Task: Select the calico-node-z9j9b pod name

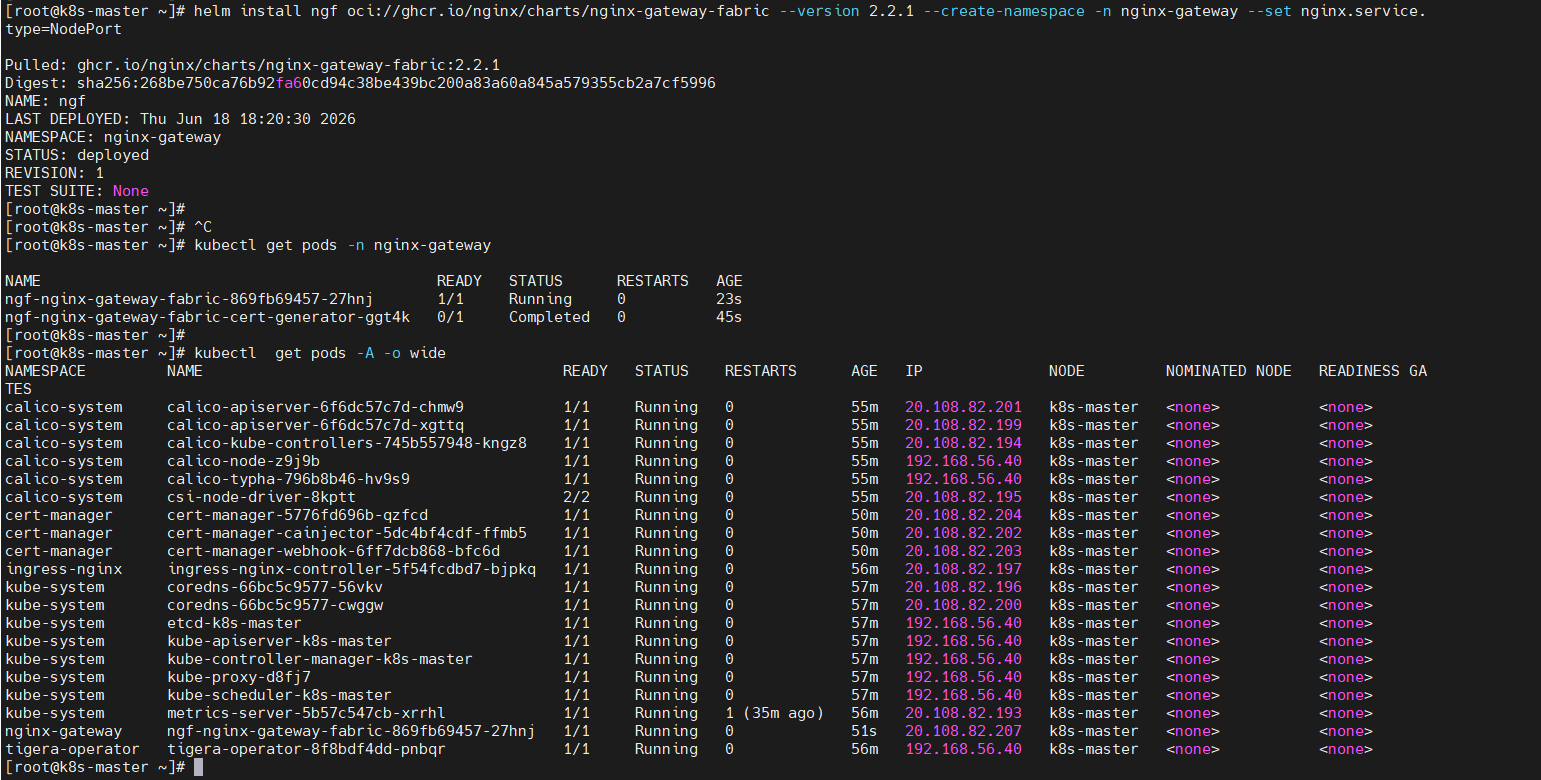Action: pos(243,461)
